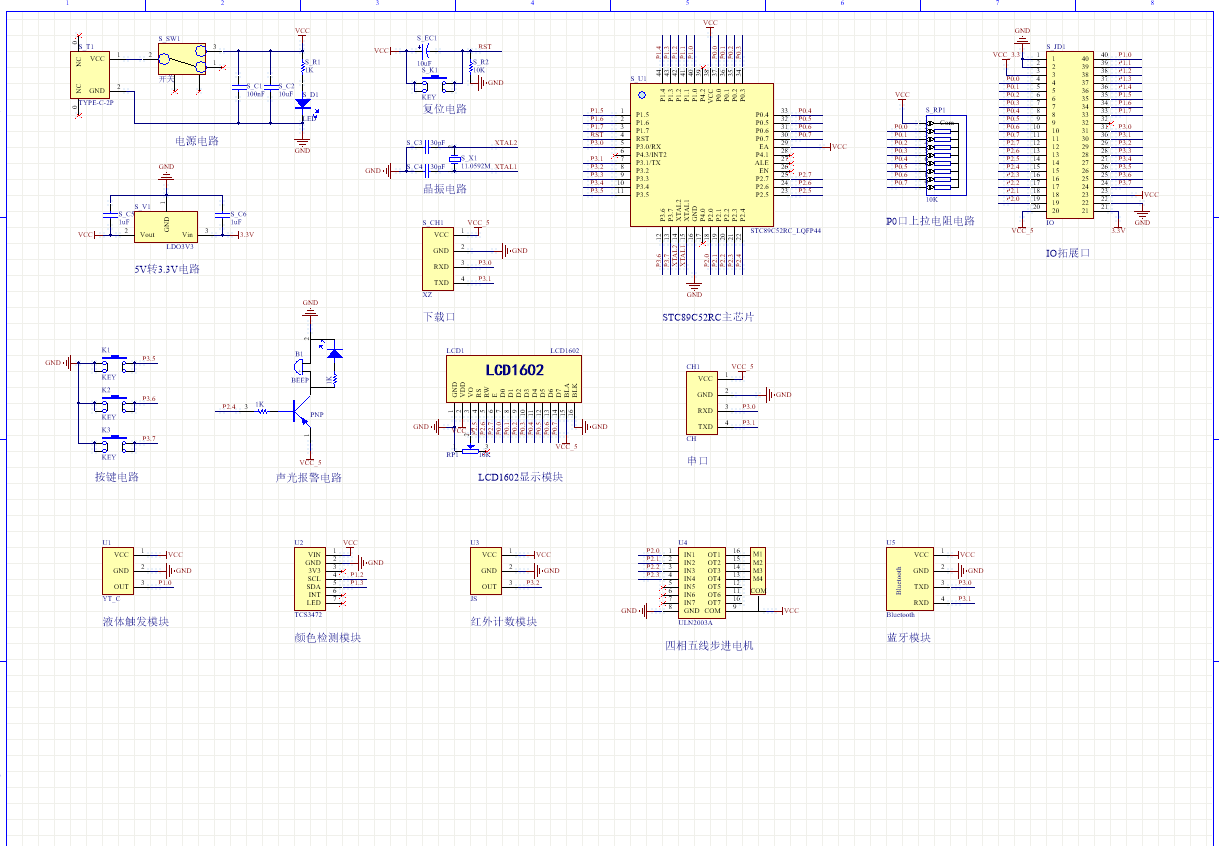Select the K1 push button key

pos(113,360)
